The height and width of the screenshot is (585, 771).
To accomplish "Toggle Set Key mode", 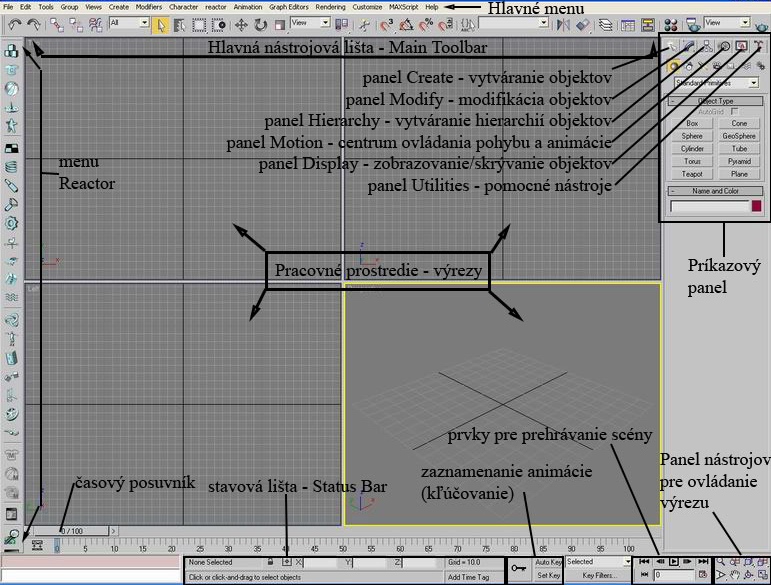I will [548, 575].
